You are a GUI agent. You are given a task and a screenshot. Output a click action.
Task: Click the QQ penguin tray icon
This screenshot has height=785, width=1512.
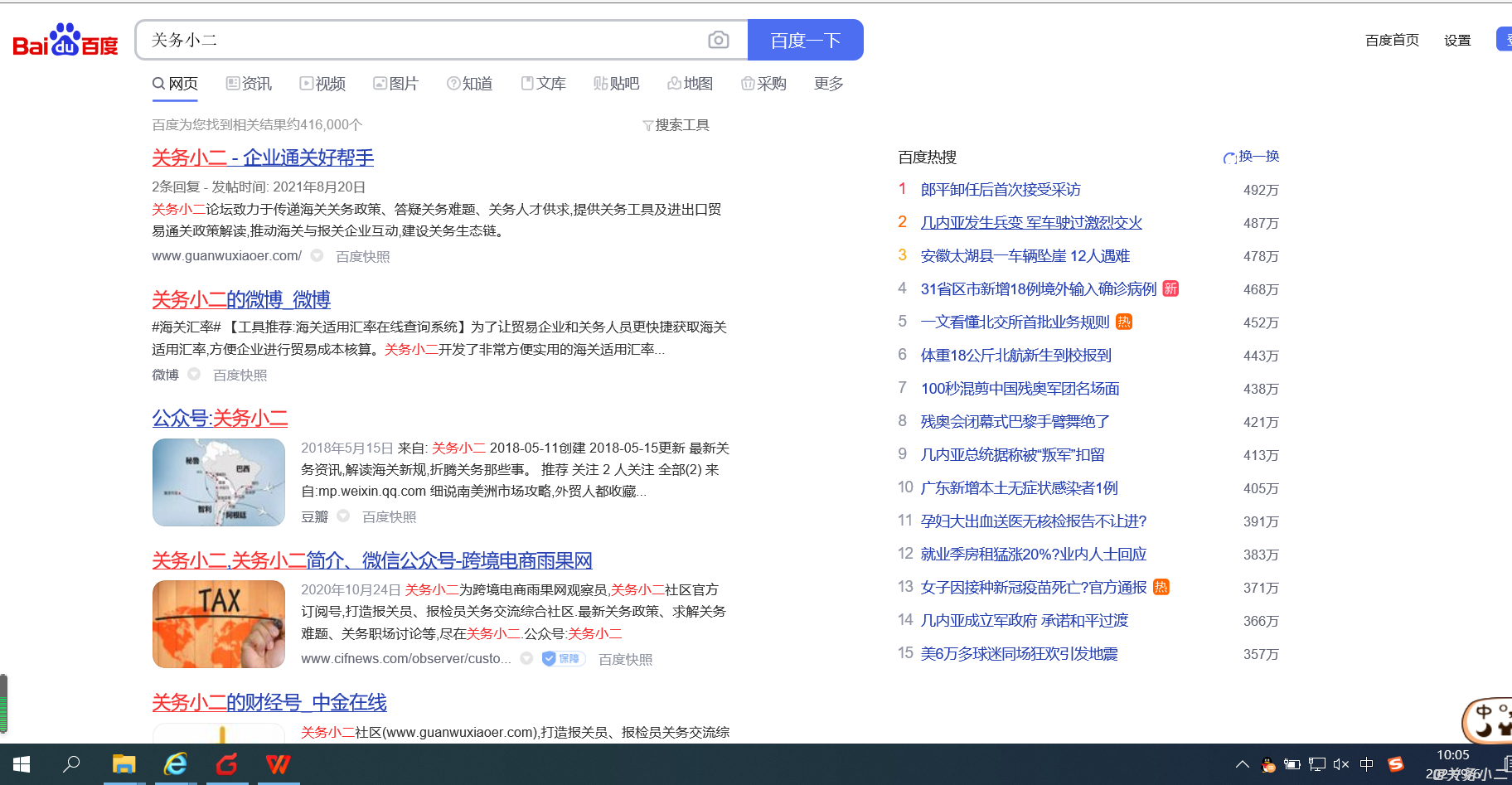tap(1267, 764)
